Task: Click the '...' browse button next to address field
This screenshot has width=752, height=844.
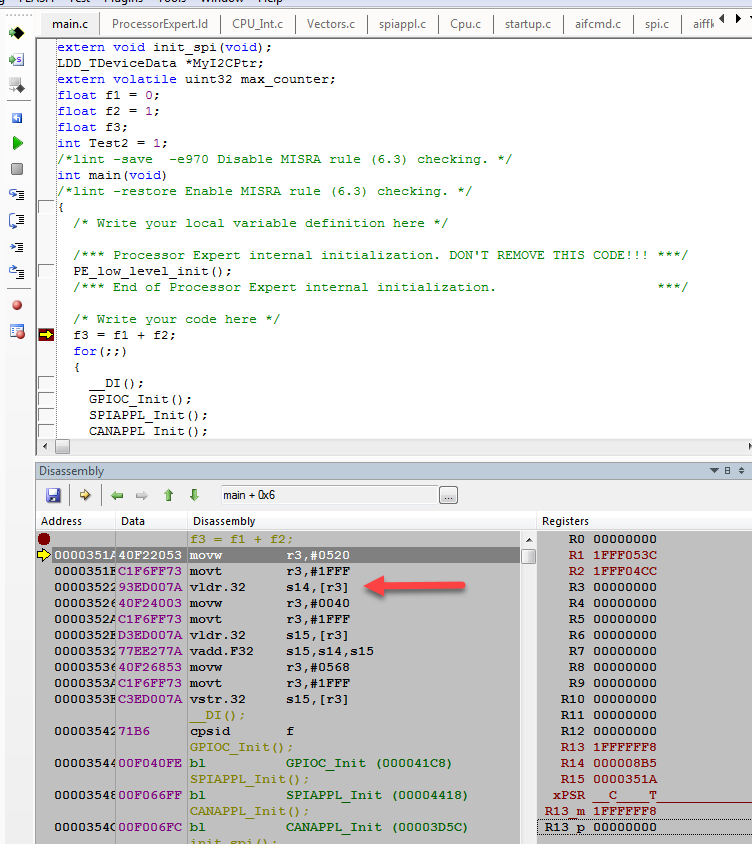Action: [448, 495]
